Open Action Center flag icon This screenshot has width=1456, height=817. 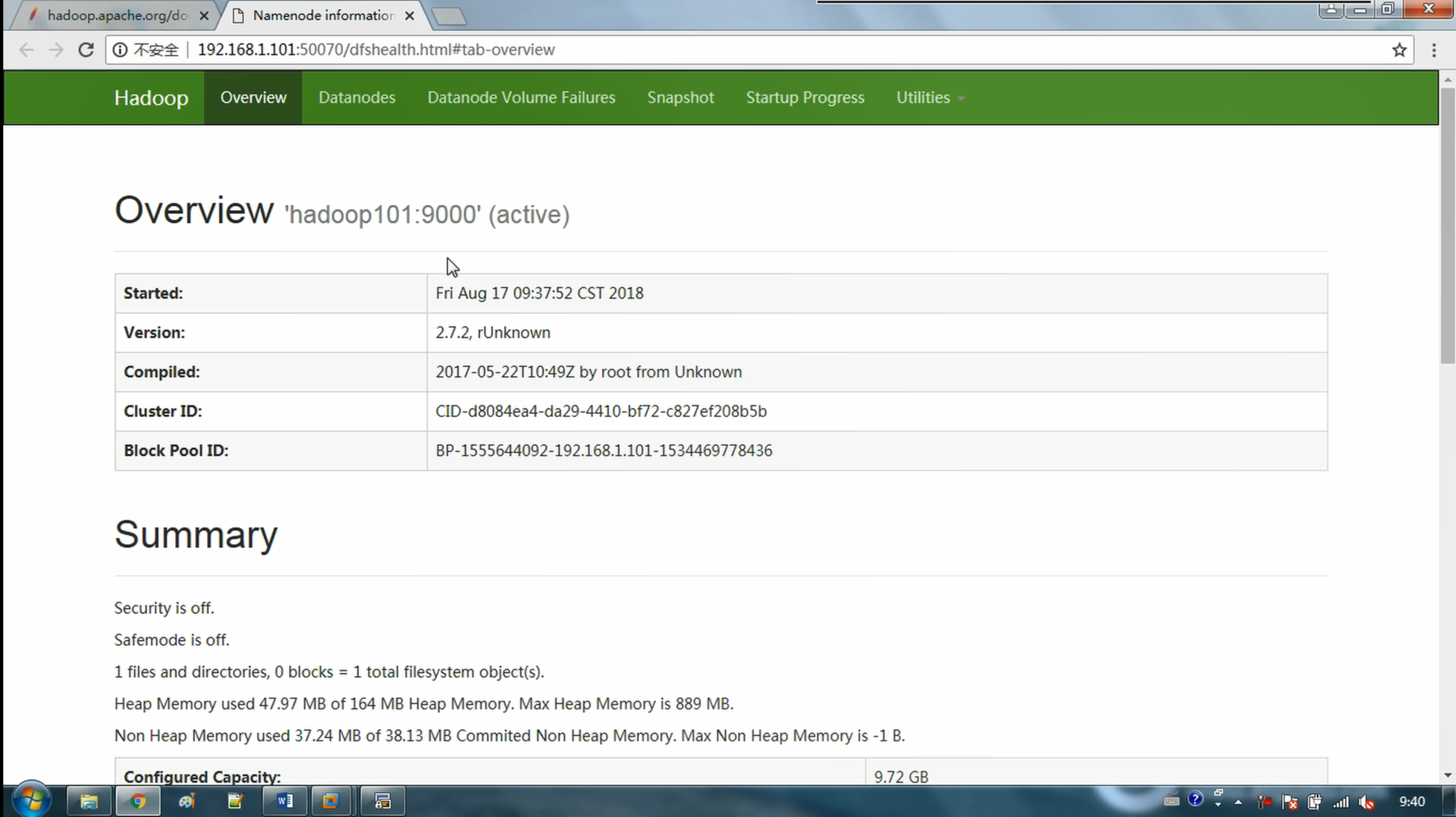coord(1290,802)
